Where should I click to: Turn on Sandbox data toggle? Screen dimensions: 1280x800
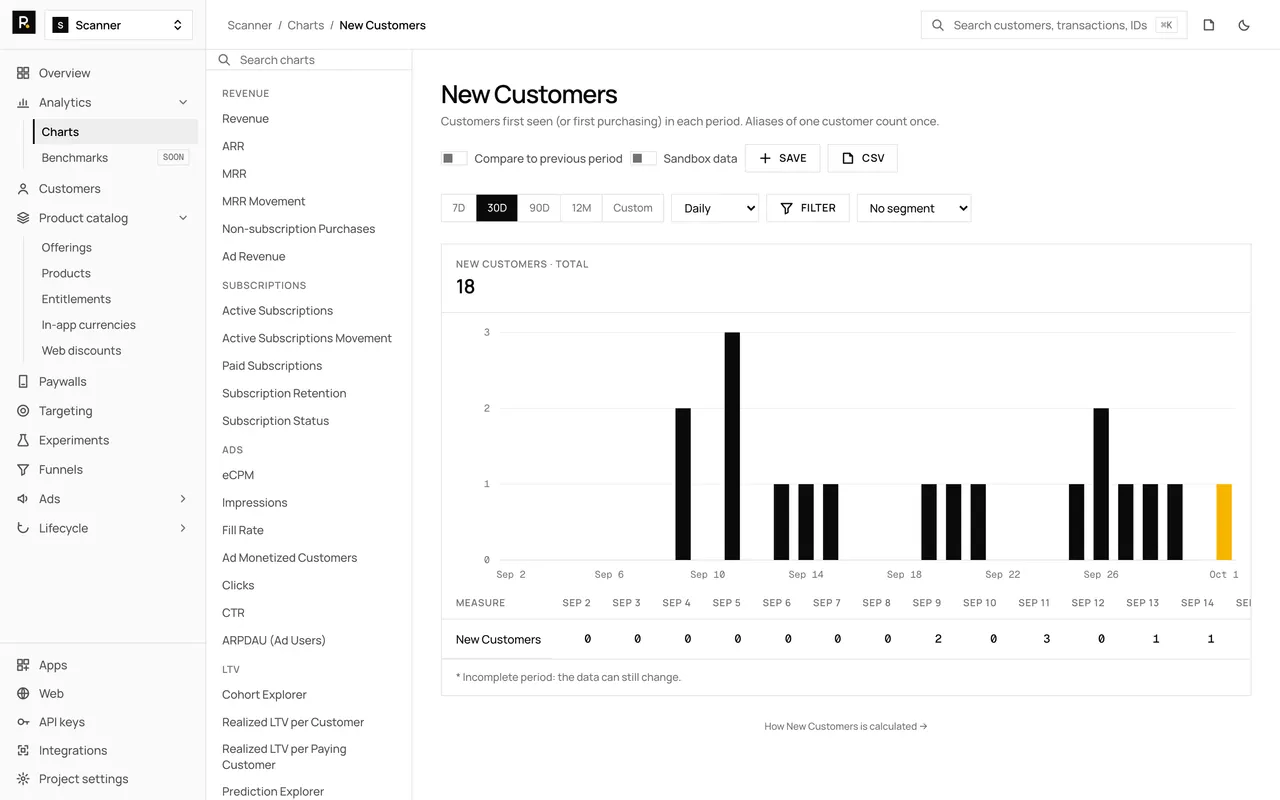tap(643, 159)
